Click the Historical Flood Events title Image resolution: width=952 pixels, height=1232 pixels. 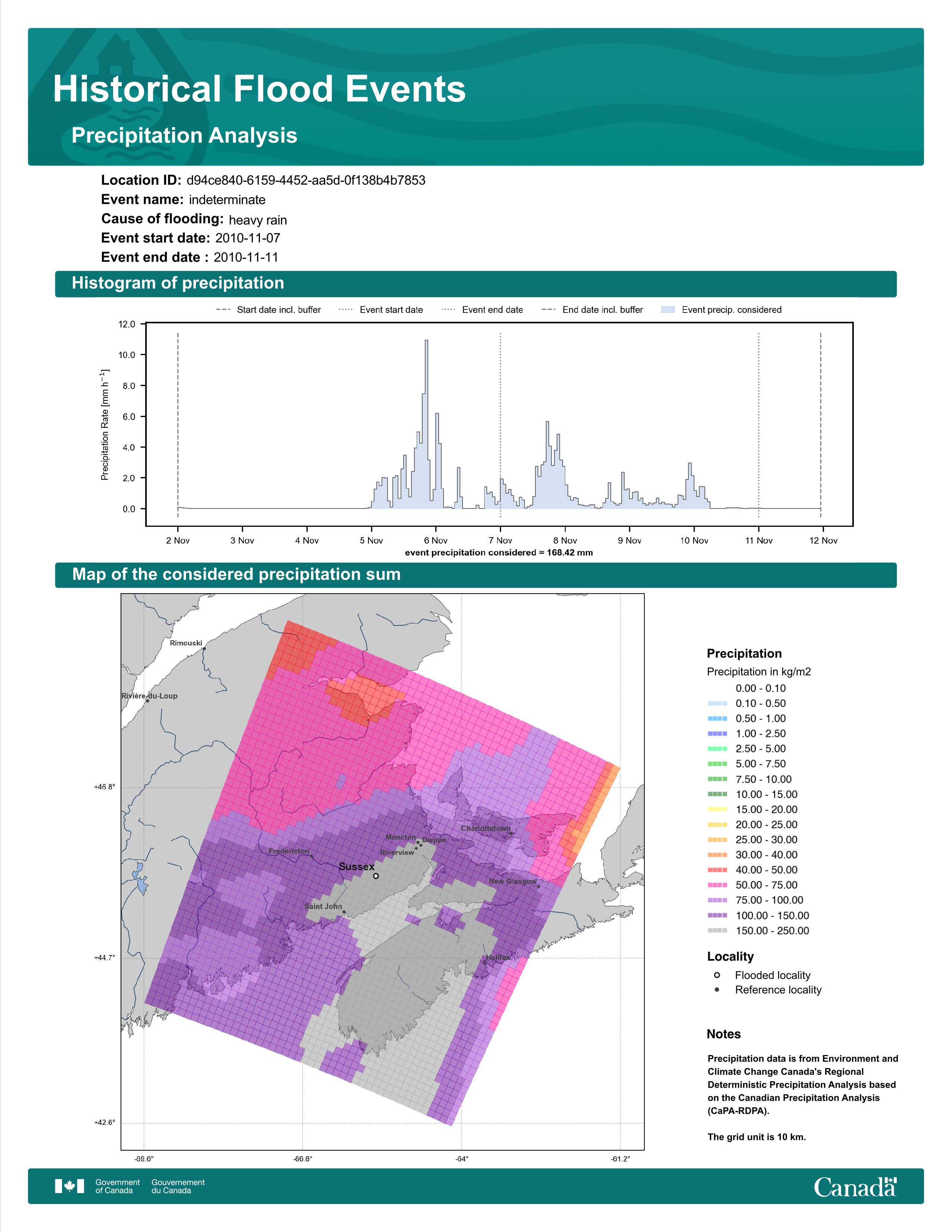[259, 89]
